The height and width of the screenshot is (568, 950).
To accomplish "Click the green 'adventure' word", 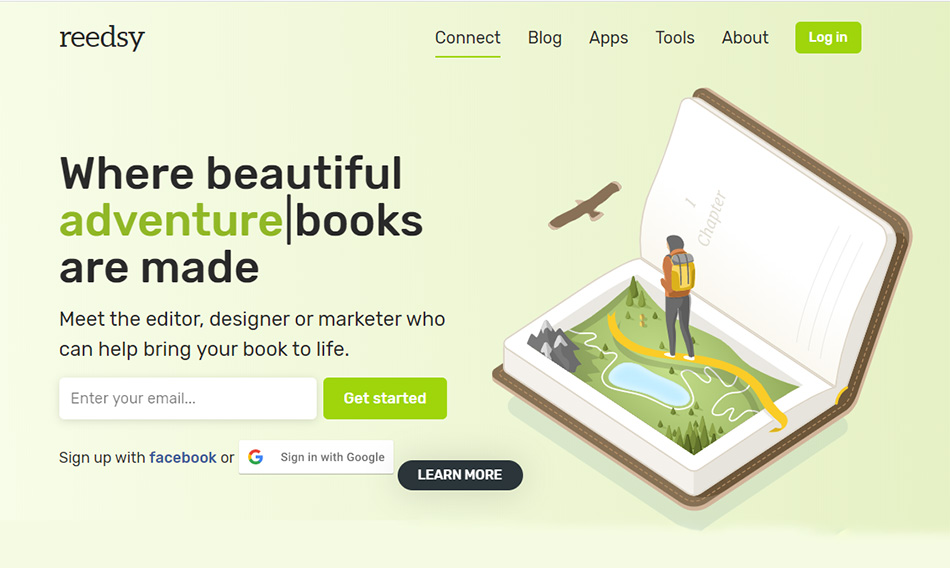I will [x=171, y=221].
